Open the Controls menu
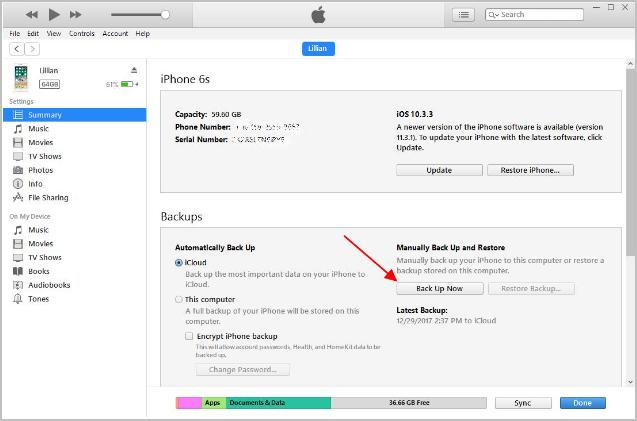This screenshot has width=637, height=421. coord(82,34)
